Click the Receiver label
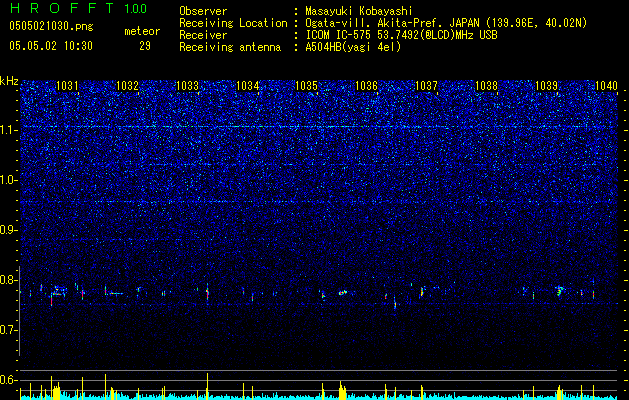629x400 pixels. click(x=203, y=35)
